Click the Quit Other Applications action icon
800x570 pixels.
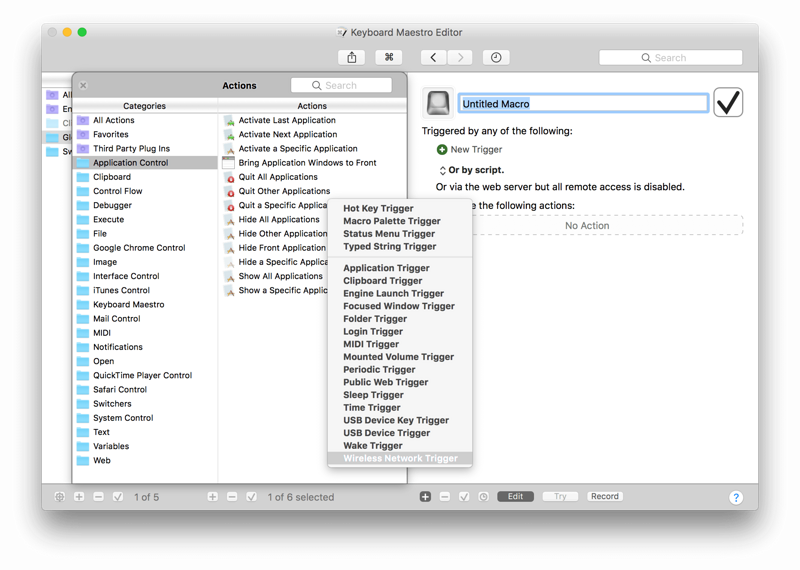230,192
